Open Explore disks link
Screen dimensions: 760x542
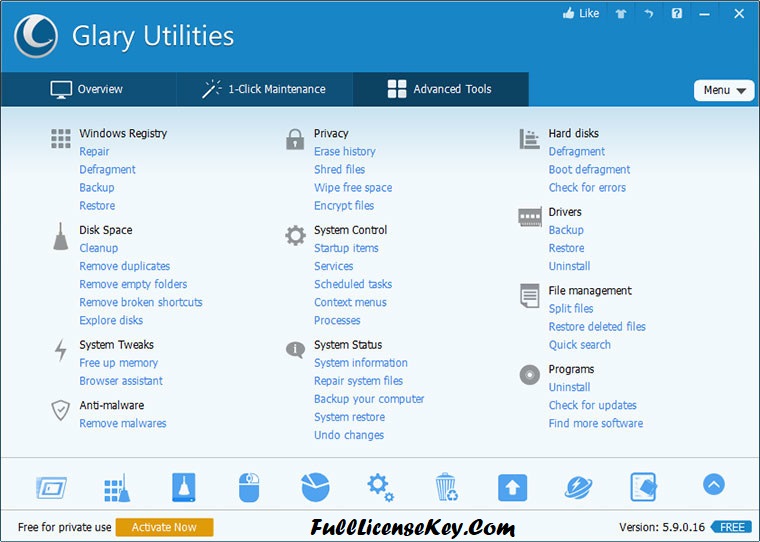click(x=111, y=320)
